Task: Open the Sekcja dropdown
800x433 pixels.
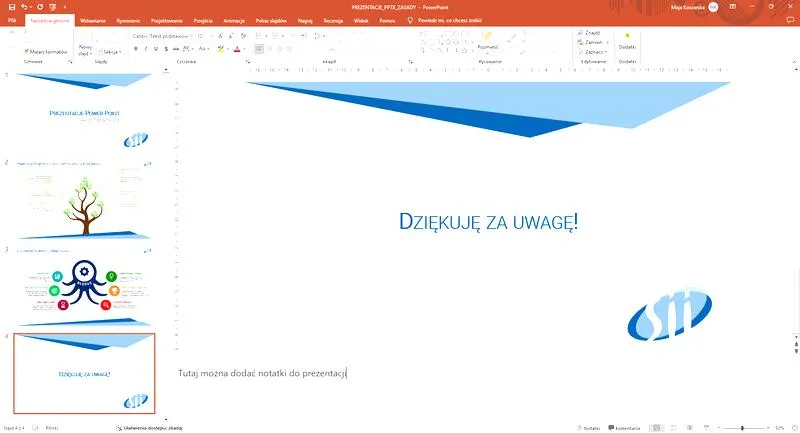Action: coord(110,52)
